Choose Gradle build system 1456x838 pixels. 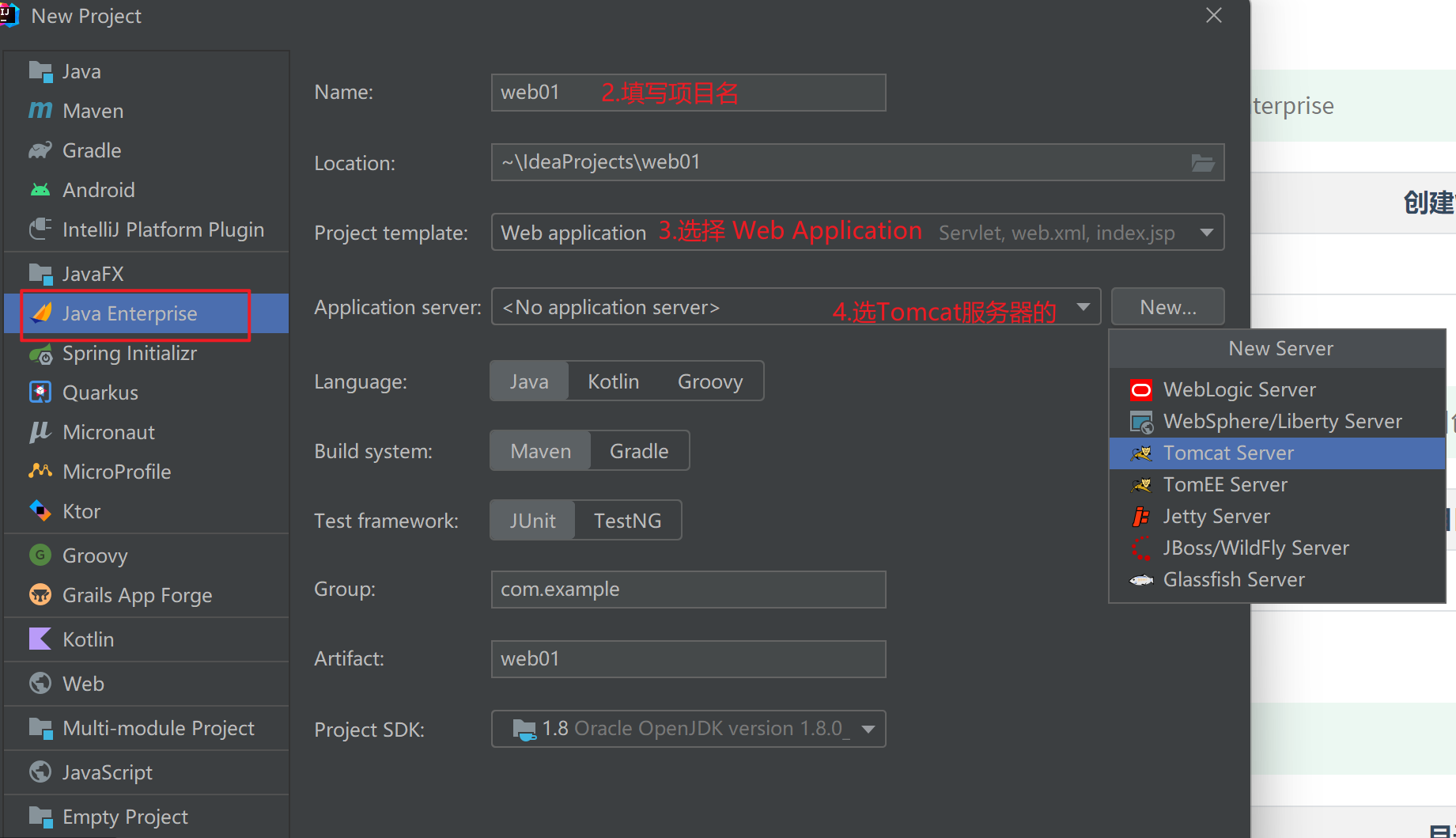pyautogui.click(x=639, y=451)
